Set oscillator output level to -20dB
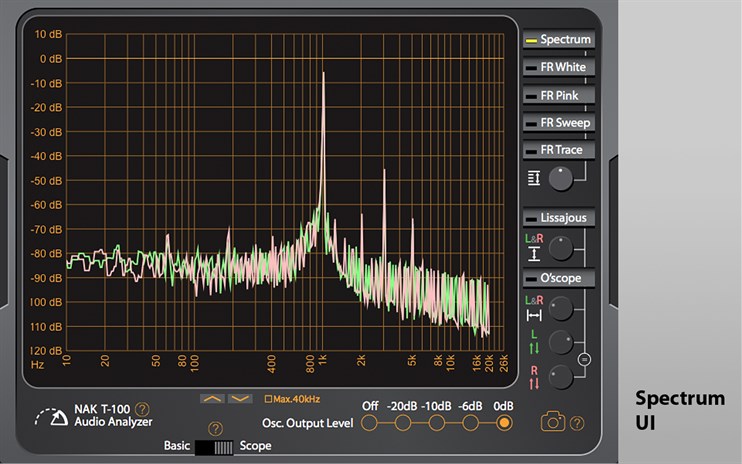 [x=403, y=423]
